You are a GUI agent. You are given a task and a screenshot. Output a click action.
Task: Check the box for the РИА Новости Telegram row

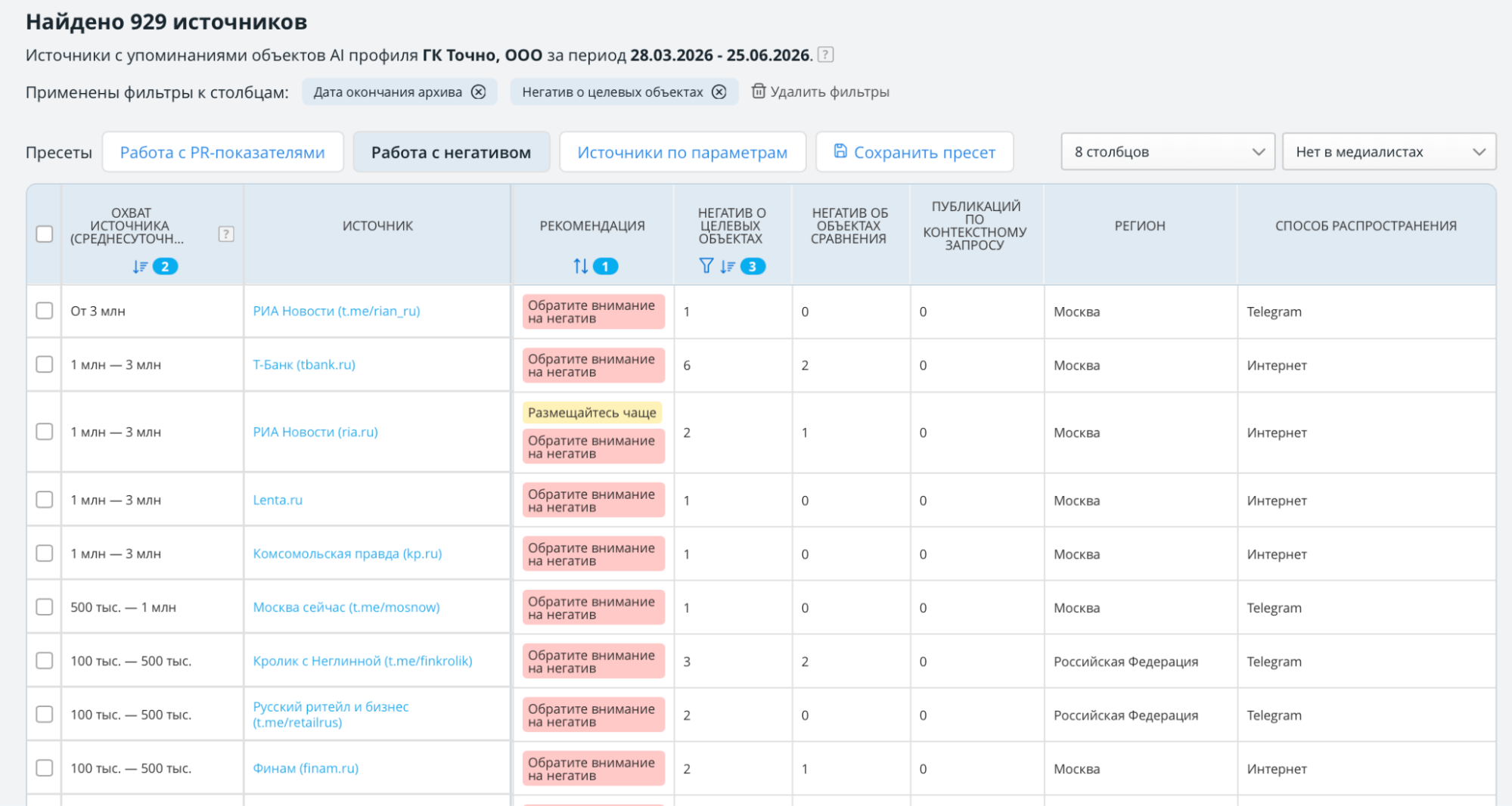point(45,311)
